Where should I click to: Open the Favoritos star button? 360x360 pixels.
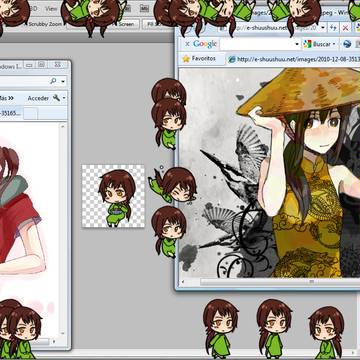(199, 59)
